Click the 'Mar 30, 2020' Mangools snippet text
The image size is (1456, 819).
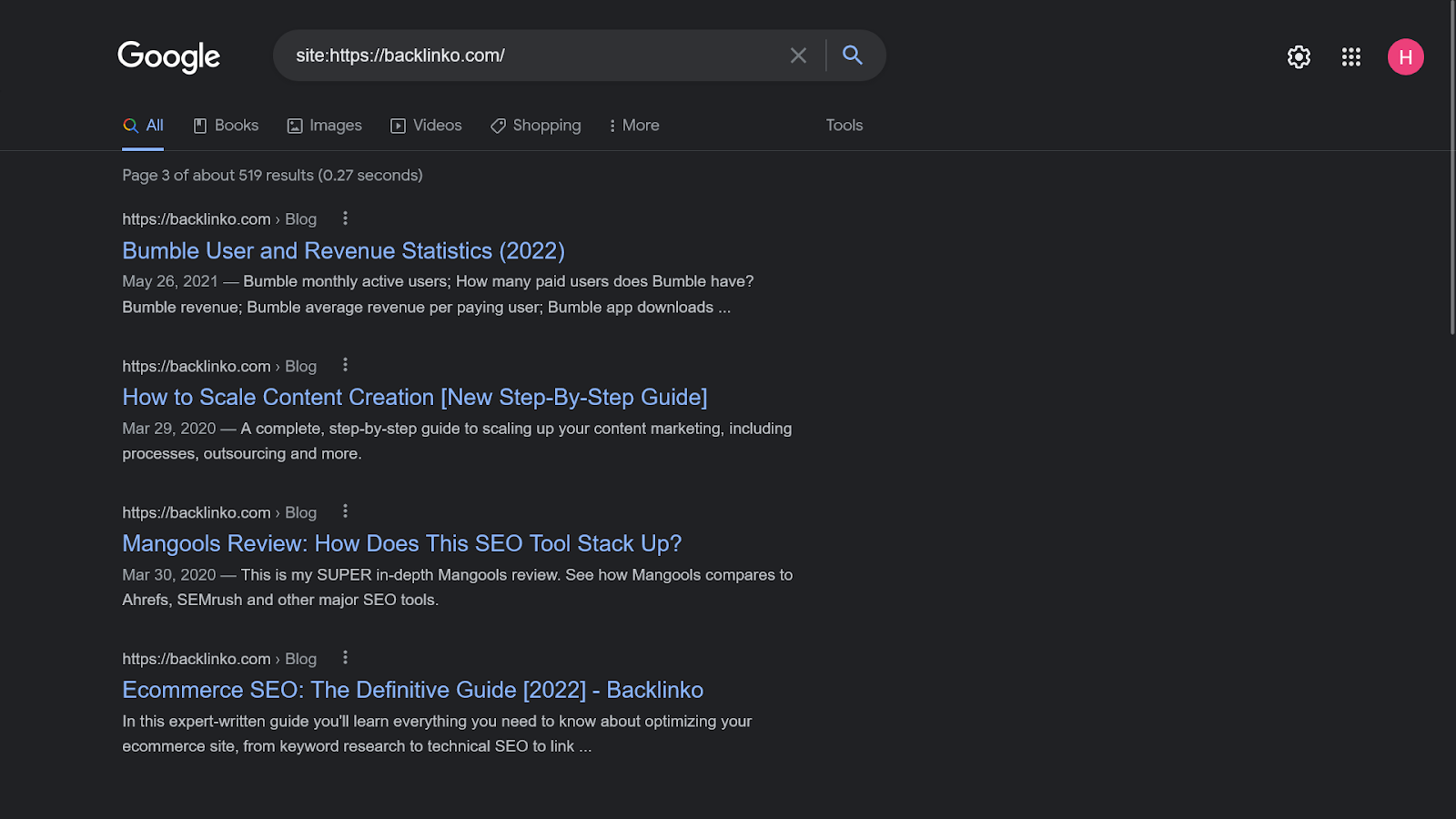click(458, 588)
